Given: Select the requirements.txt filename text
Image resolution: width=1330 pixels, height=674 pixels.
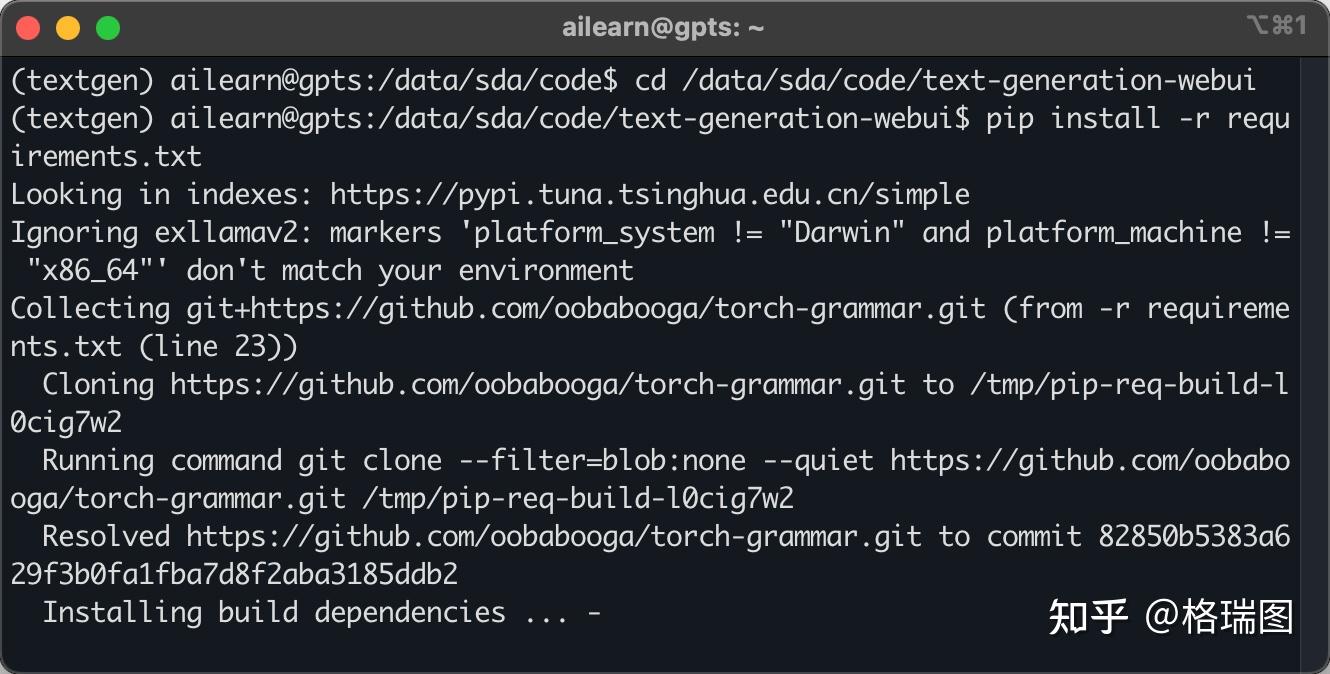Looking at the screenshot, I should click(103, 156).
